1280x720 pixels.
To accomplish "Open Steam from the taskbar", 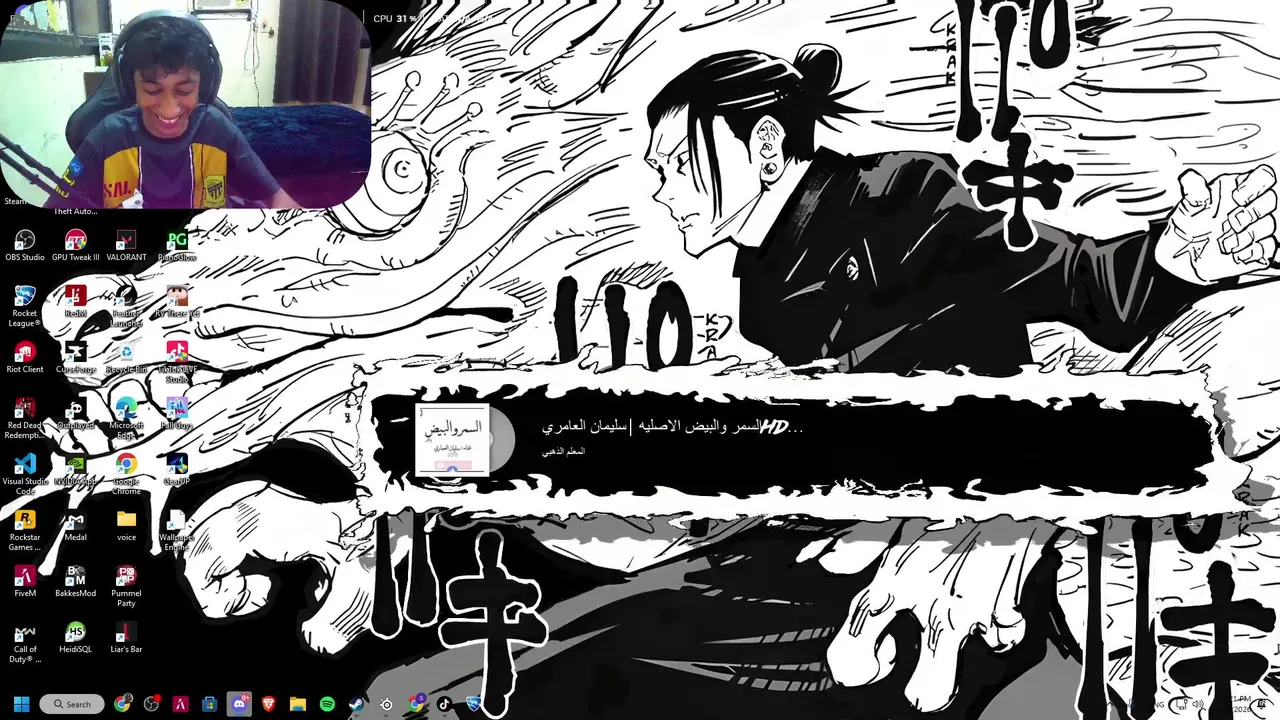I will pos(356,704).
